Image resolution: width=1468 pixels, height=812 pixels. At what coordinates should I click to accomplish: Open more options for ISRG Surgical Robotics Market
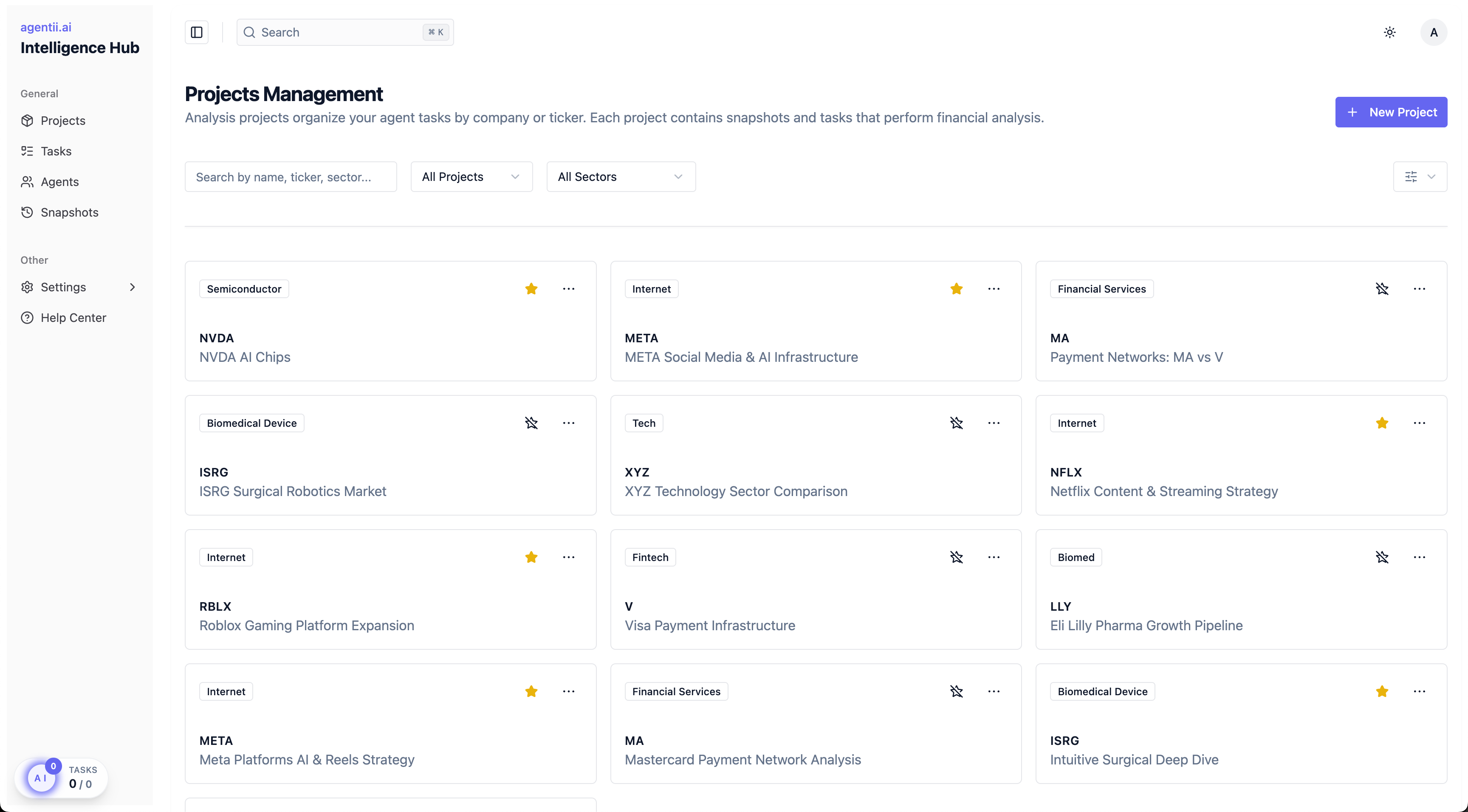click(568, 423)
